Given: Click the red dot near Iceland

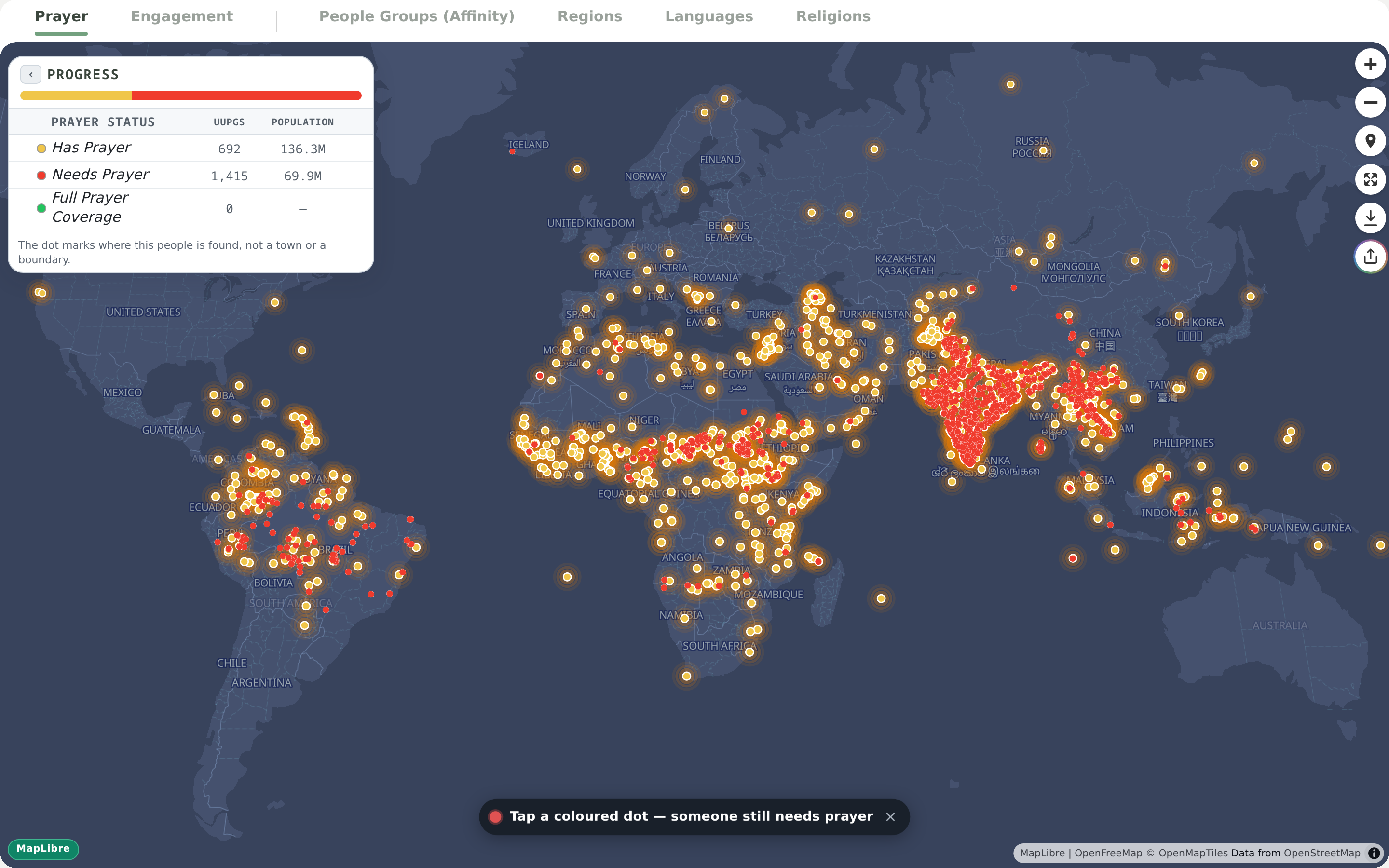Looking at the screenshot, I should point(512,152).
